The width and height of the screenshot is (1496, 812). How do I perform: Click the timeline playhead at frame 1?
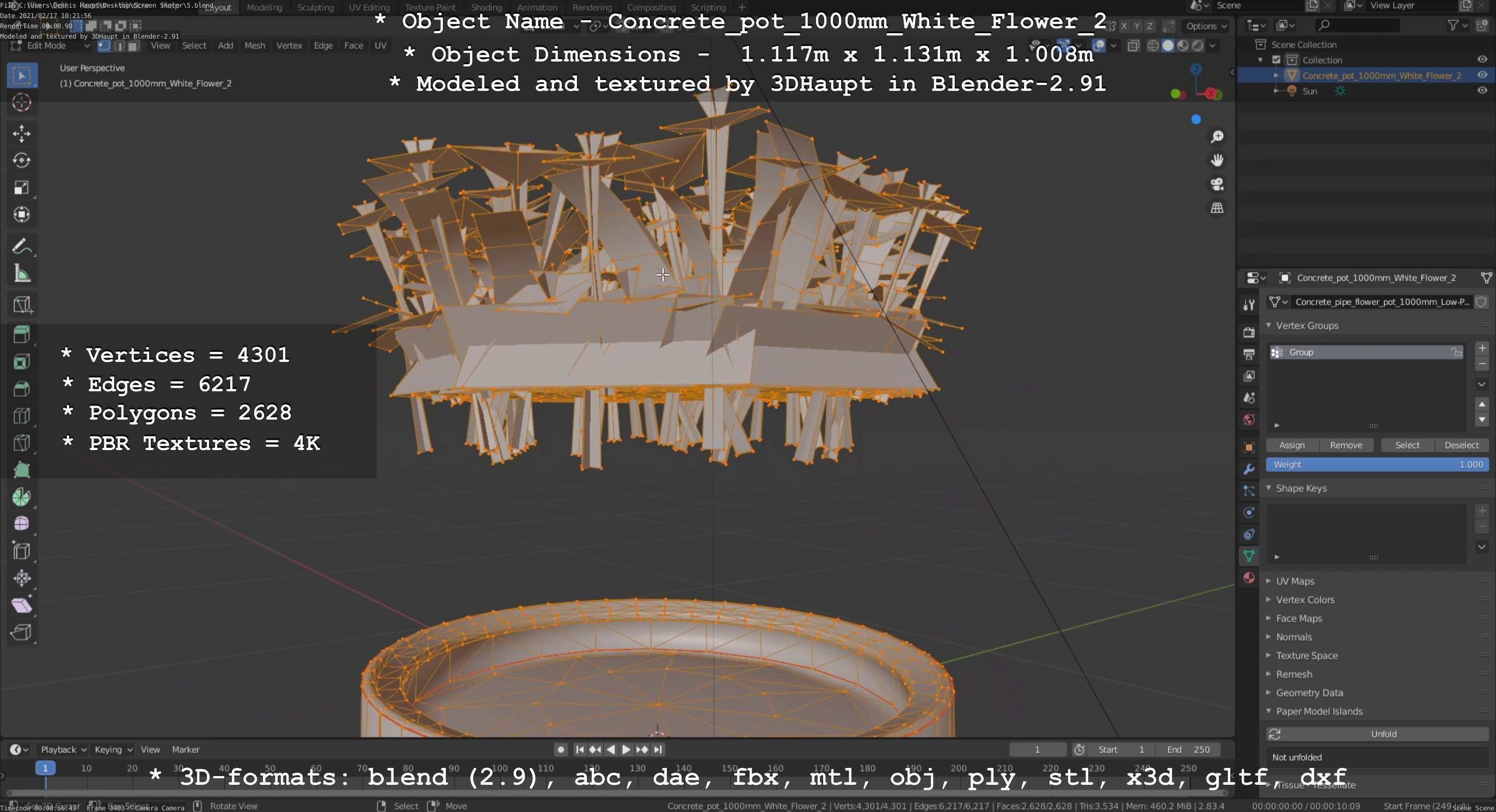click(x=45, y=768)
